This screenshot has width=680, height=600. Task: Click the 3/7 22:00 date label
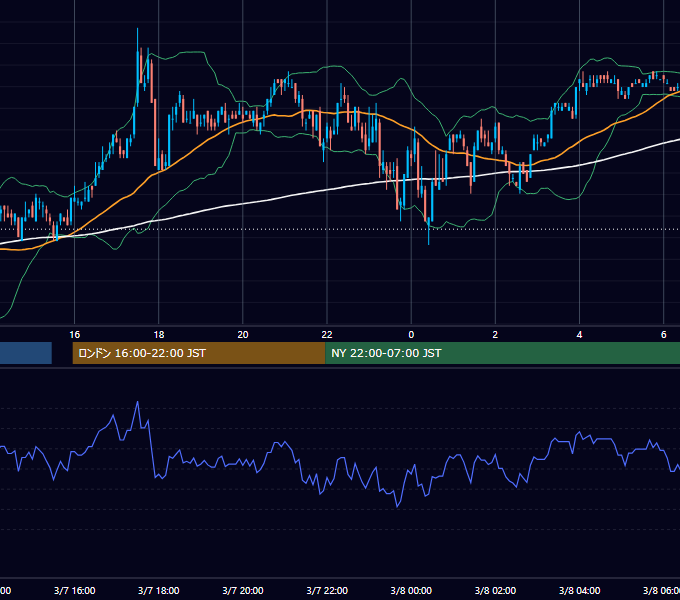click(327, 590)
